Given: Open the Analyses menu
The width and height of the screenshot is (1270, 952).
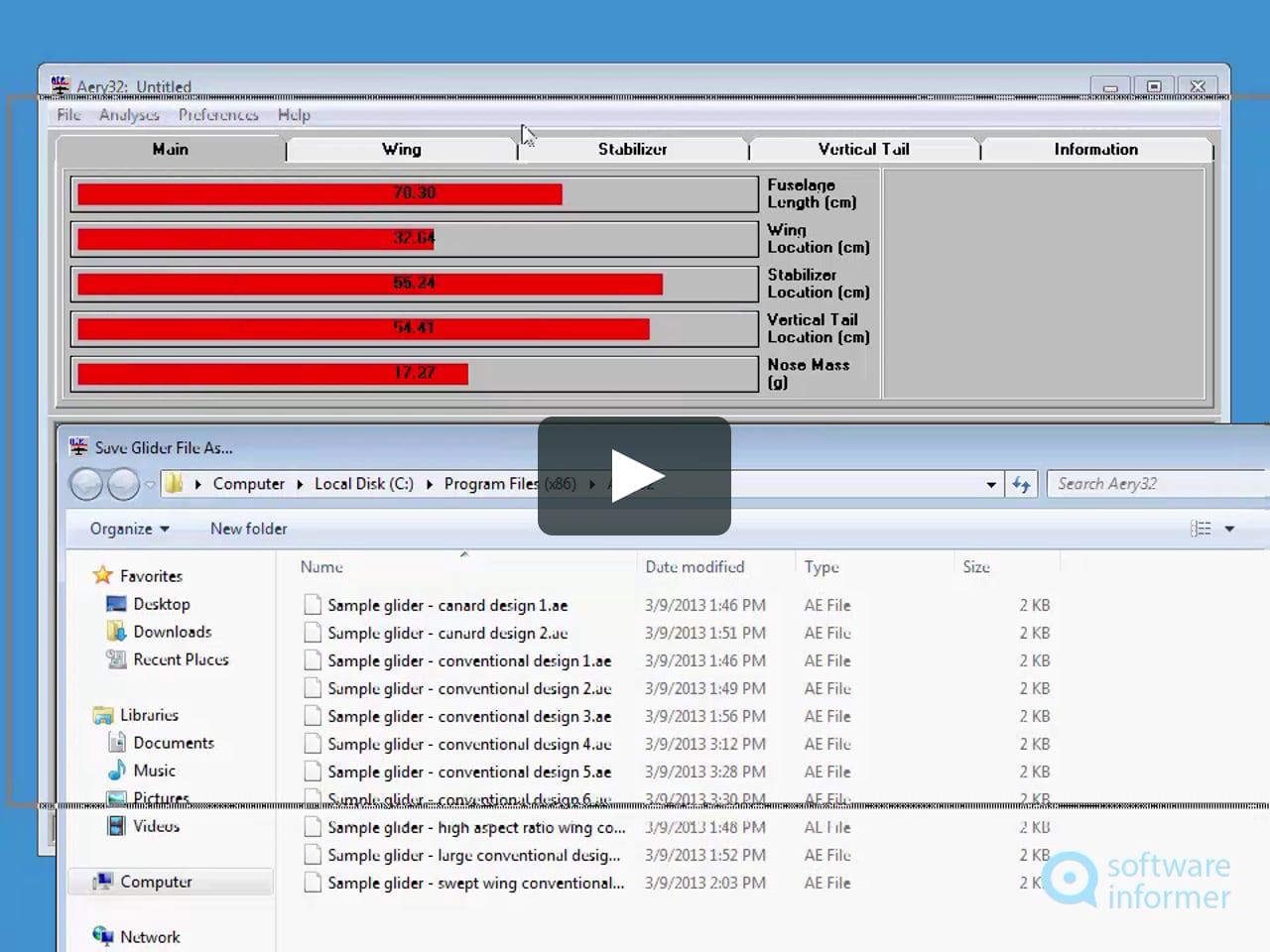Looking at the screenshot, I should pos(129,115).
